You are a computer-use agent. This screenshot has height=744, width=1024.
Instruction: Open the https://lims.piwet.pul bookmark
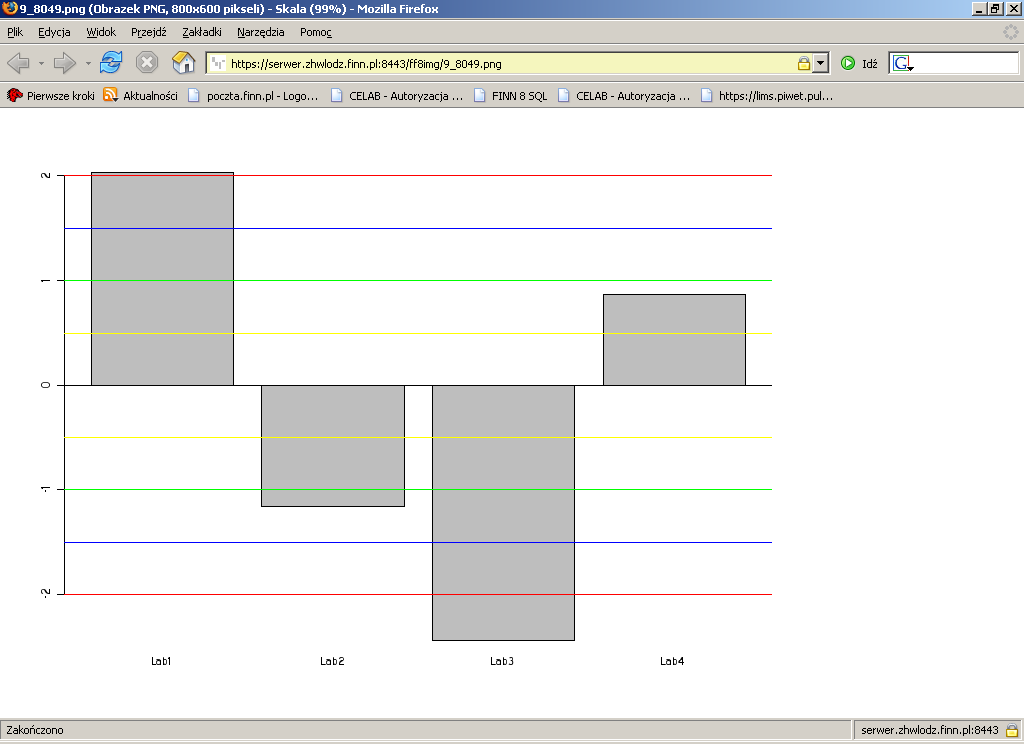click(x=767, y=95)
